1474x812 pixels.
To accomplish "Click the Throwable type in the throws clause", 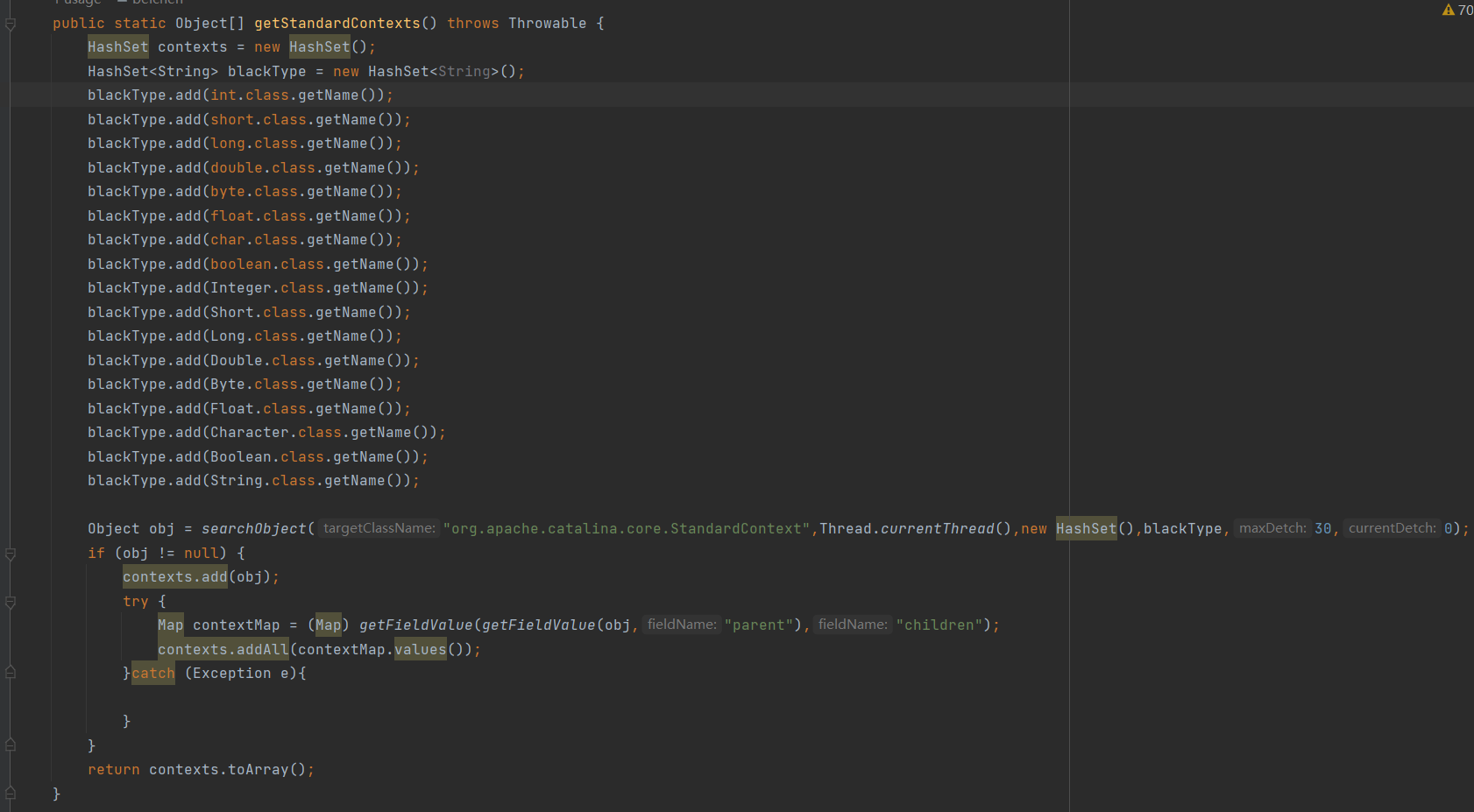I will [x=548, y=24].
